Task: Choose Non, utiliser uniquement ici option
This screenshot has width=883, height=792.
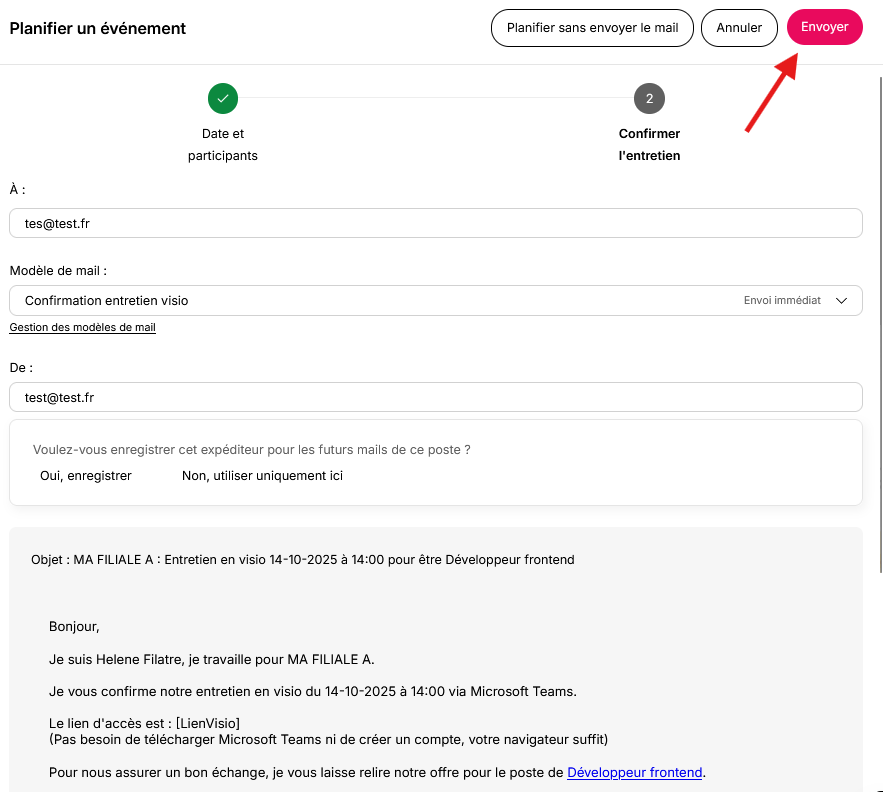Action: coord(262,475)
